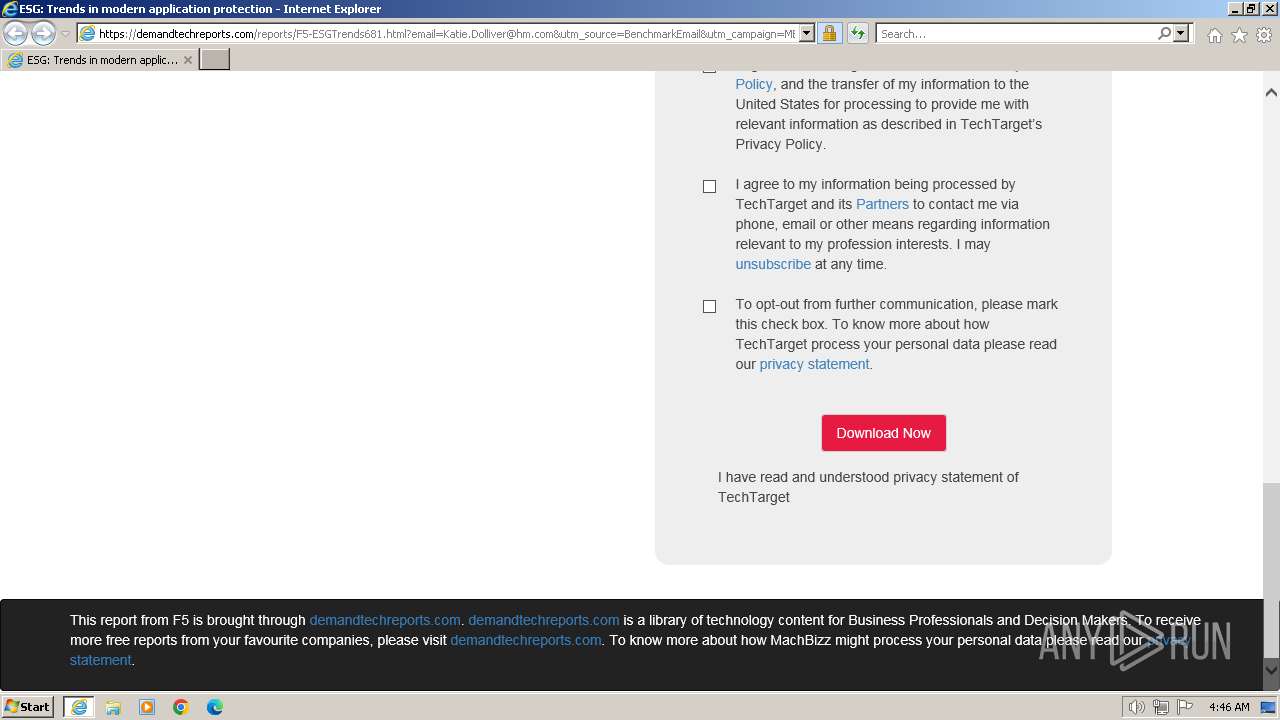Click the security lock icon

click(829, 34)
